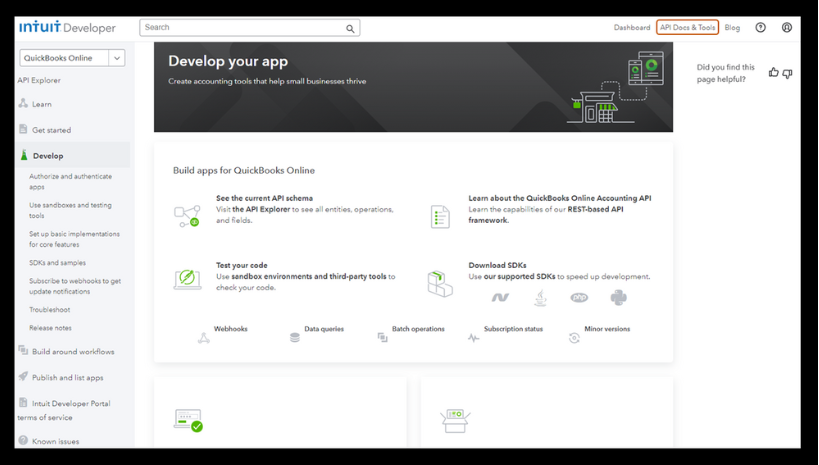The width and height of the screenshot is (819, 465).
Task: Click the Test your code laptop icon
Action: click(188, 280)
